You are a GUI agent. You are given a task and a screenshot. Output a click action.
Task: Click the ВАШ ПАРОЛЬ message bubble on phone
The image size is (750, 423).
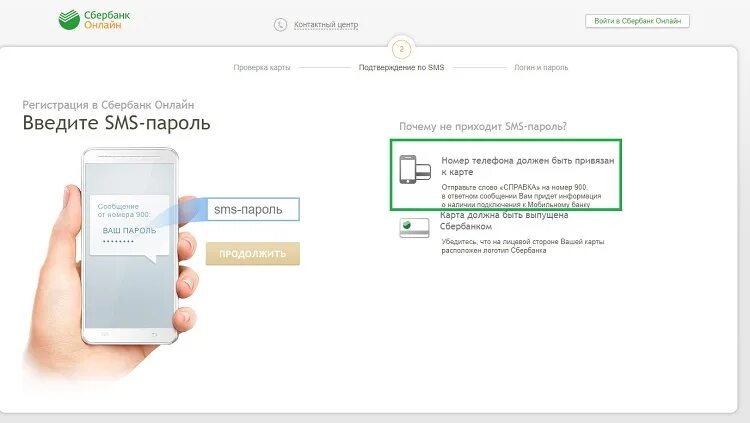click(x=130, y=229)
